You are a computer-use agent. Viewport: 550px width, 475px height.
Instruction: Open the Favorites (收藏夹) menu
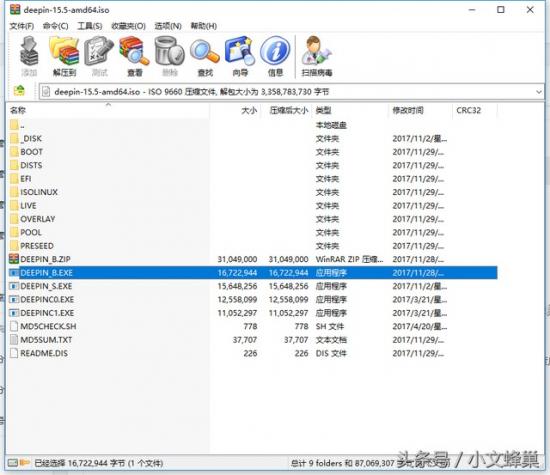128,26
